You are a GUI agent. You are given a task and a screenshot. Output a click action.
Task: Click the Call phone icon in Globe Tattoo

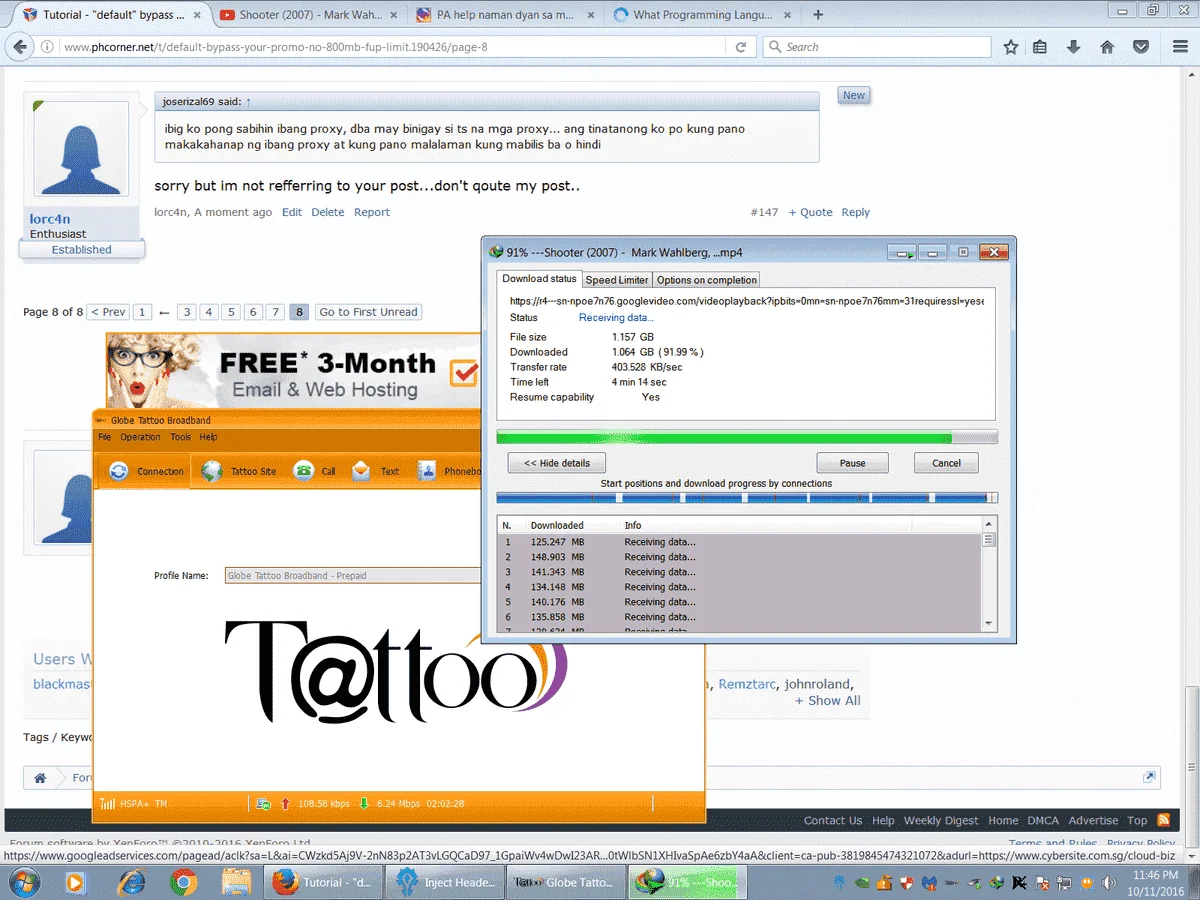pyautogui.click(x=303, y=471)
